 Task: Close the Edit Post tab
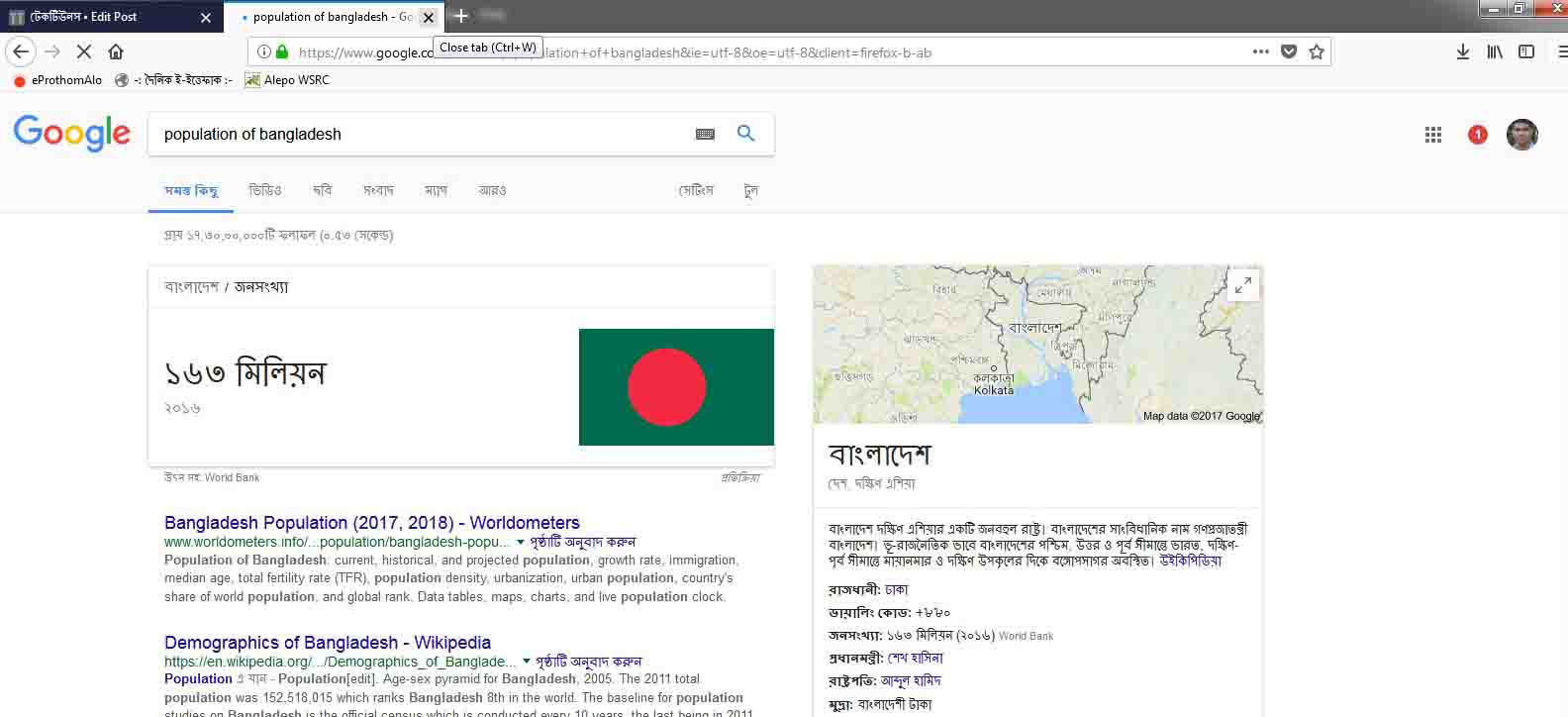[x=206, y=17]
